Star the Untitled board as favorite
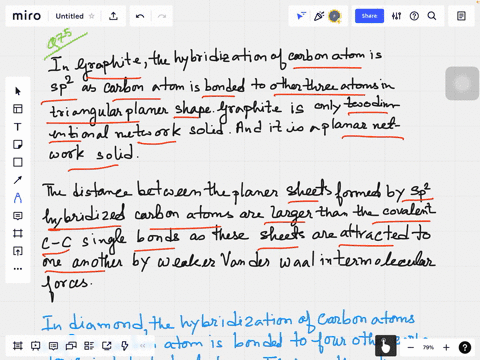The width and height of the screenshot is (480, 360). click(92, 16)
